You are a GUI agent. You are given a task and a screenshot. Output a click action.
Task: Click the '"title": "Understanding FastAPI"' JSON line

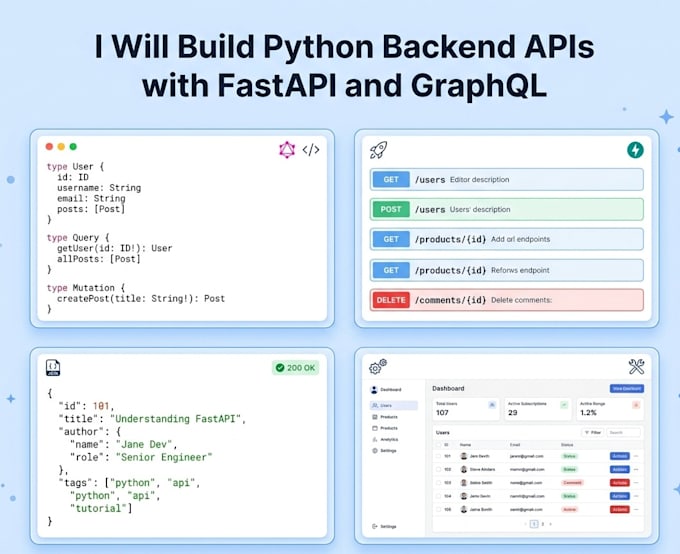tap(152, 419)
